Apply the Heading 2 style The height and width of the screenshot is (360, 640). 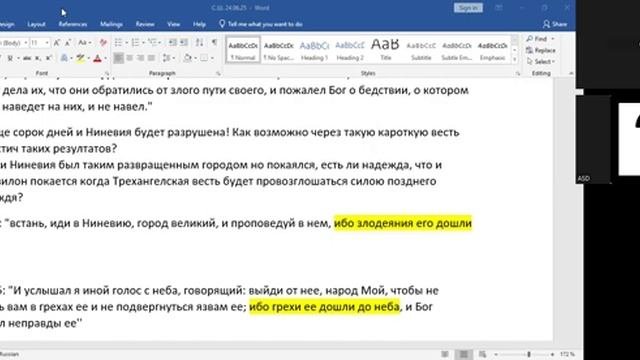click(350, 50)
